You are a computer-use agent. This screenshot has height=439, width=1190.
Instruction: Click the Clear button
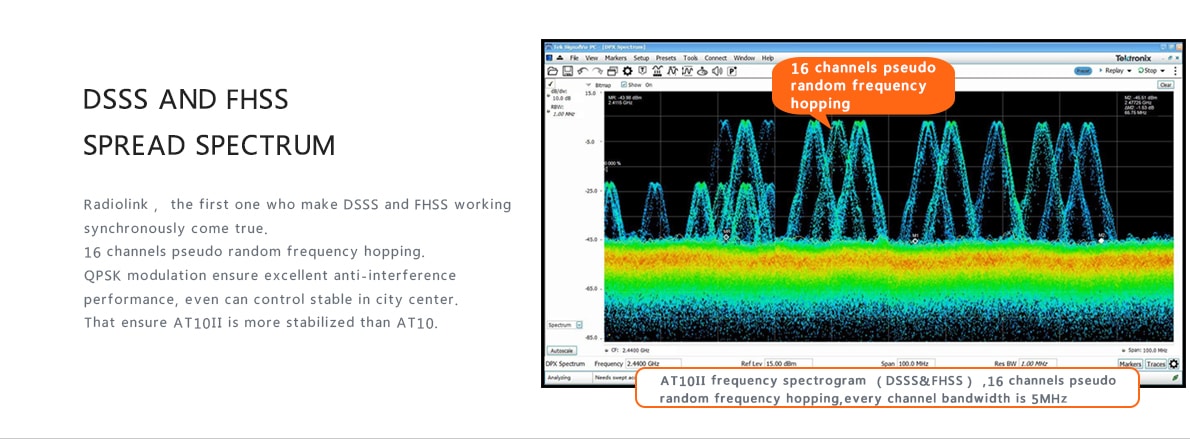click(x=1164, y=85)
